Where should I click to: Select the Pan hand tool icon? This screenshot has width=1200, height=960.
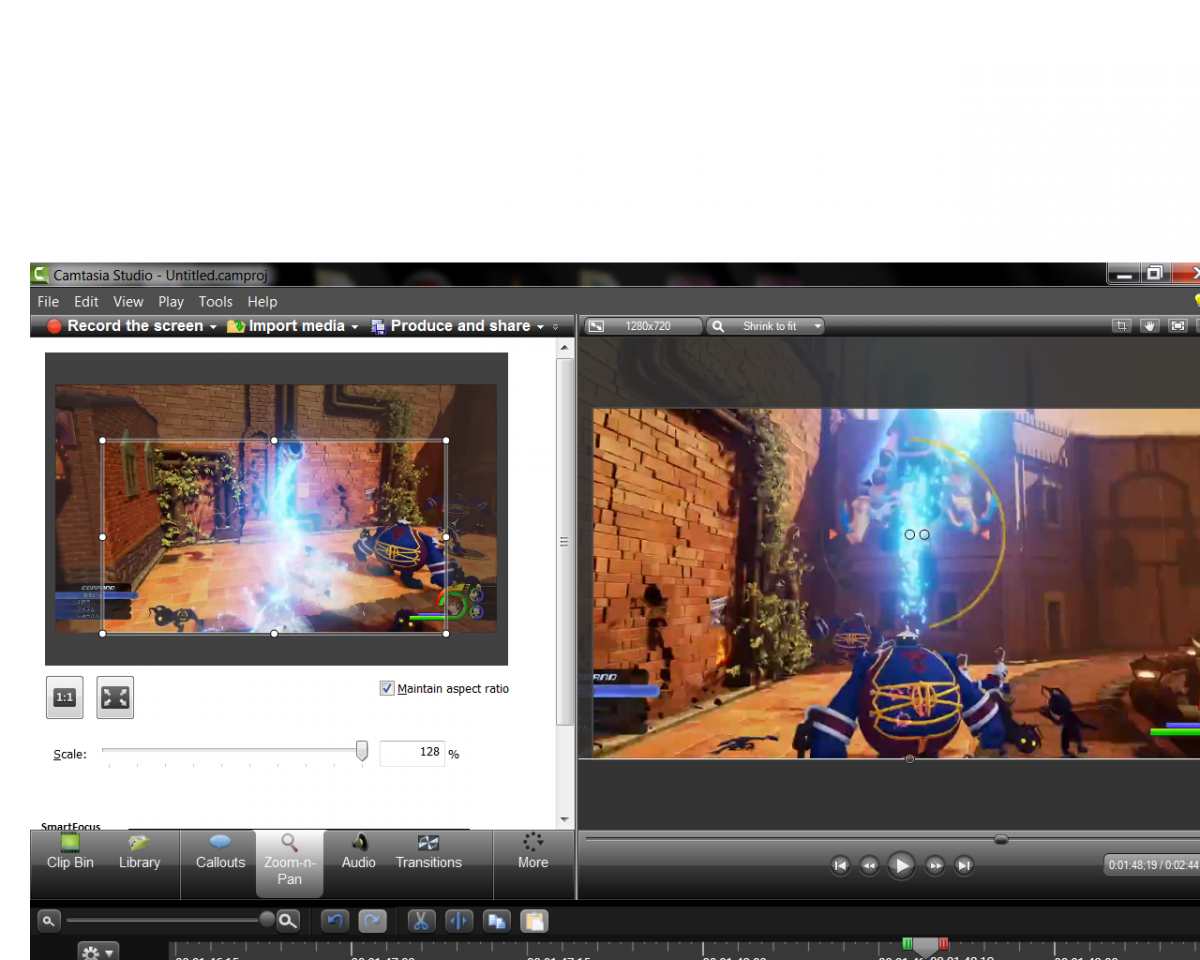(x=1150, y=326)
